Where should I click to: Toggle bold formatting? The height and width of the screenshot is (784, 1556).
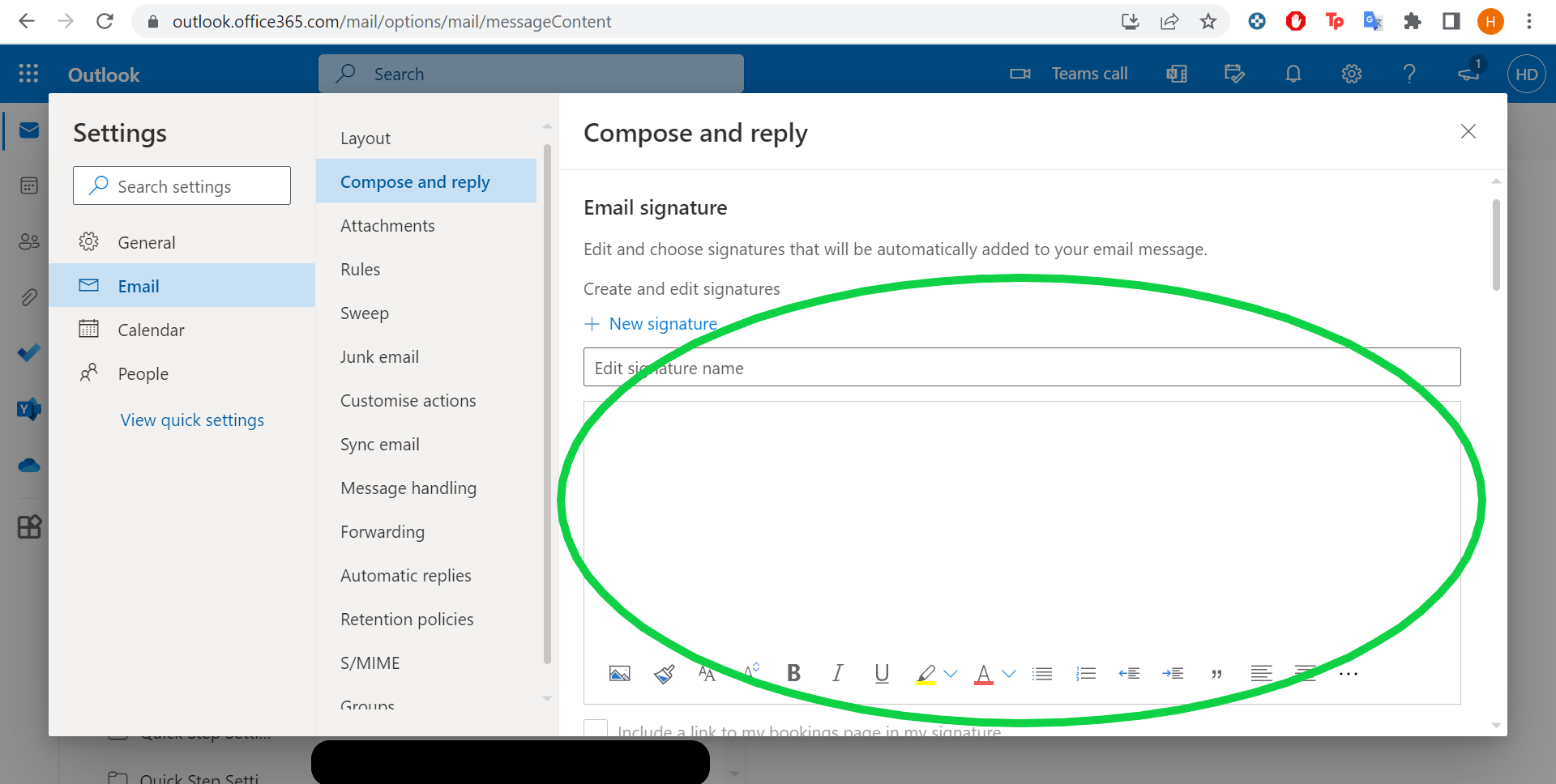pyautogui.click(x=794, y=673)
